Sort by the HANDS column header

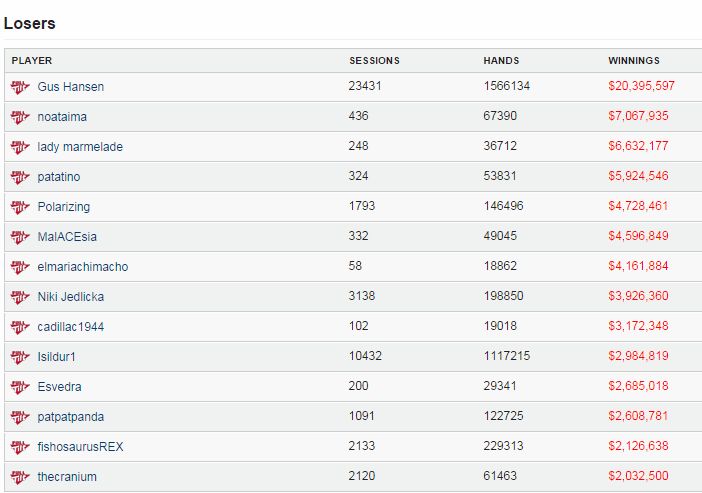pos(501,60)
